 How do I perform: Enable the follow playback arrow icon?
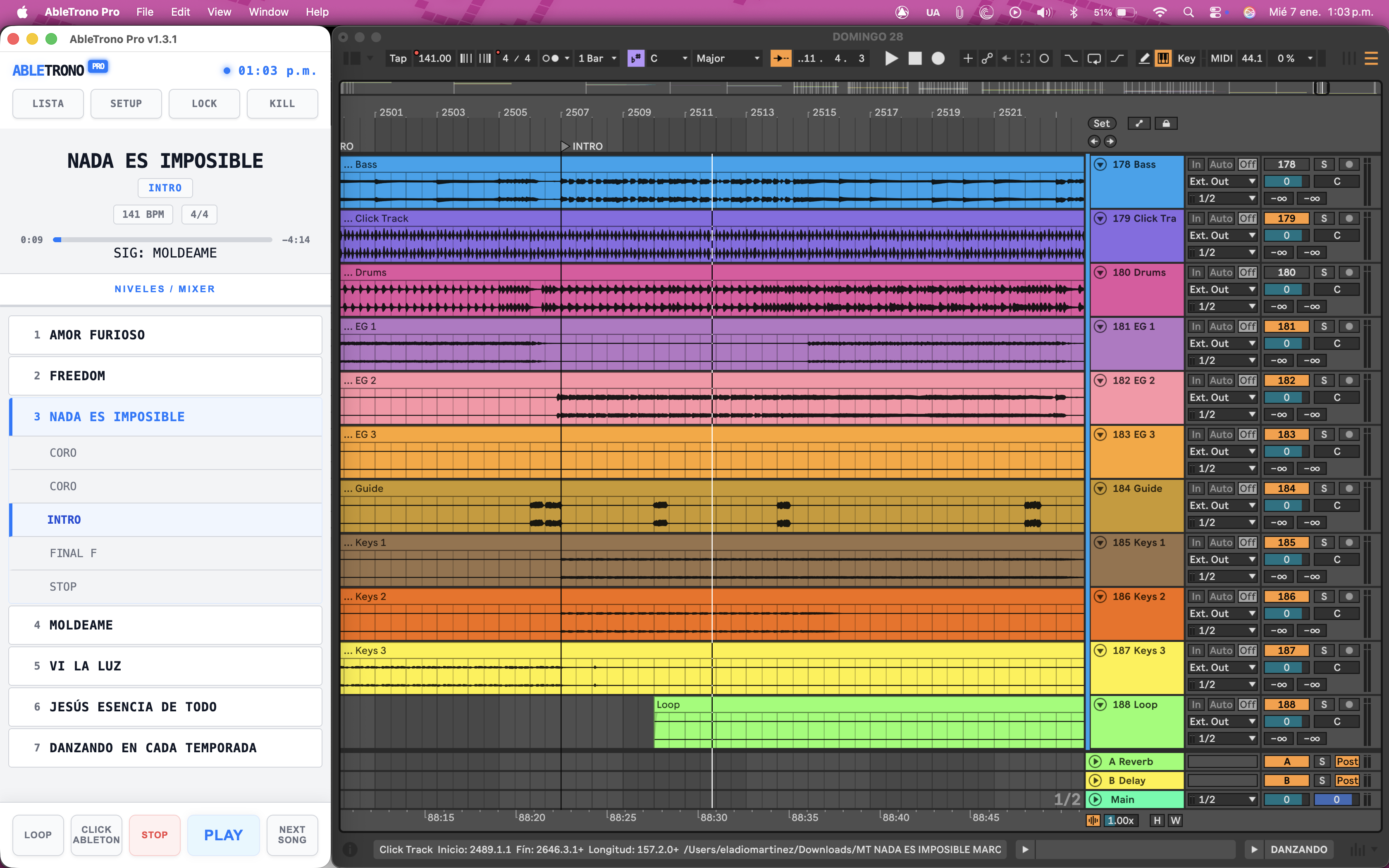(x=780, y=58)
